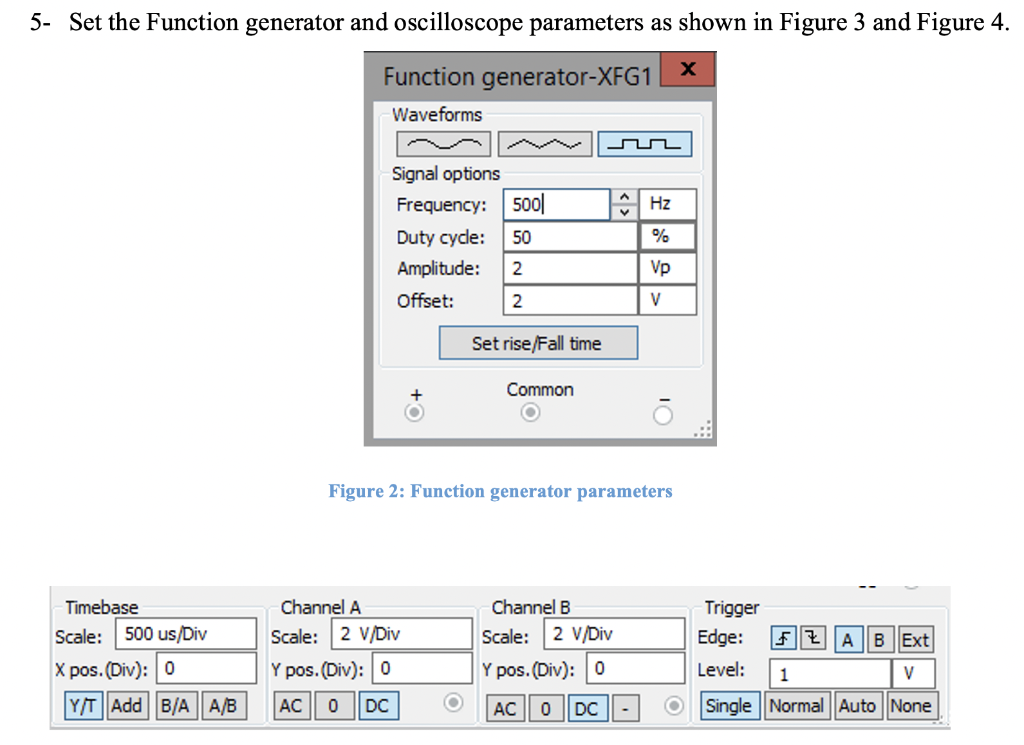
Task: Click inside the Duty cycle field
Action: coord(560,236)
